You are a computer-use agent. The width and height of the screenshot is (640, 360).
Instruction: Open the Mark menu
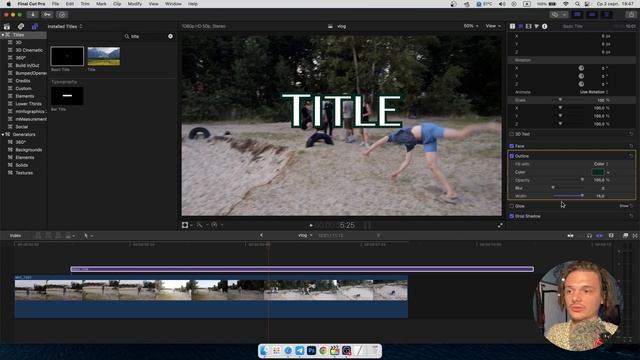(101, 4)
